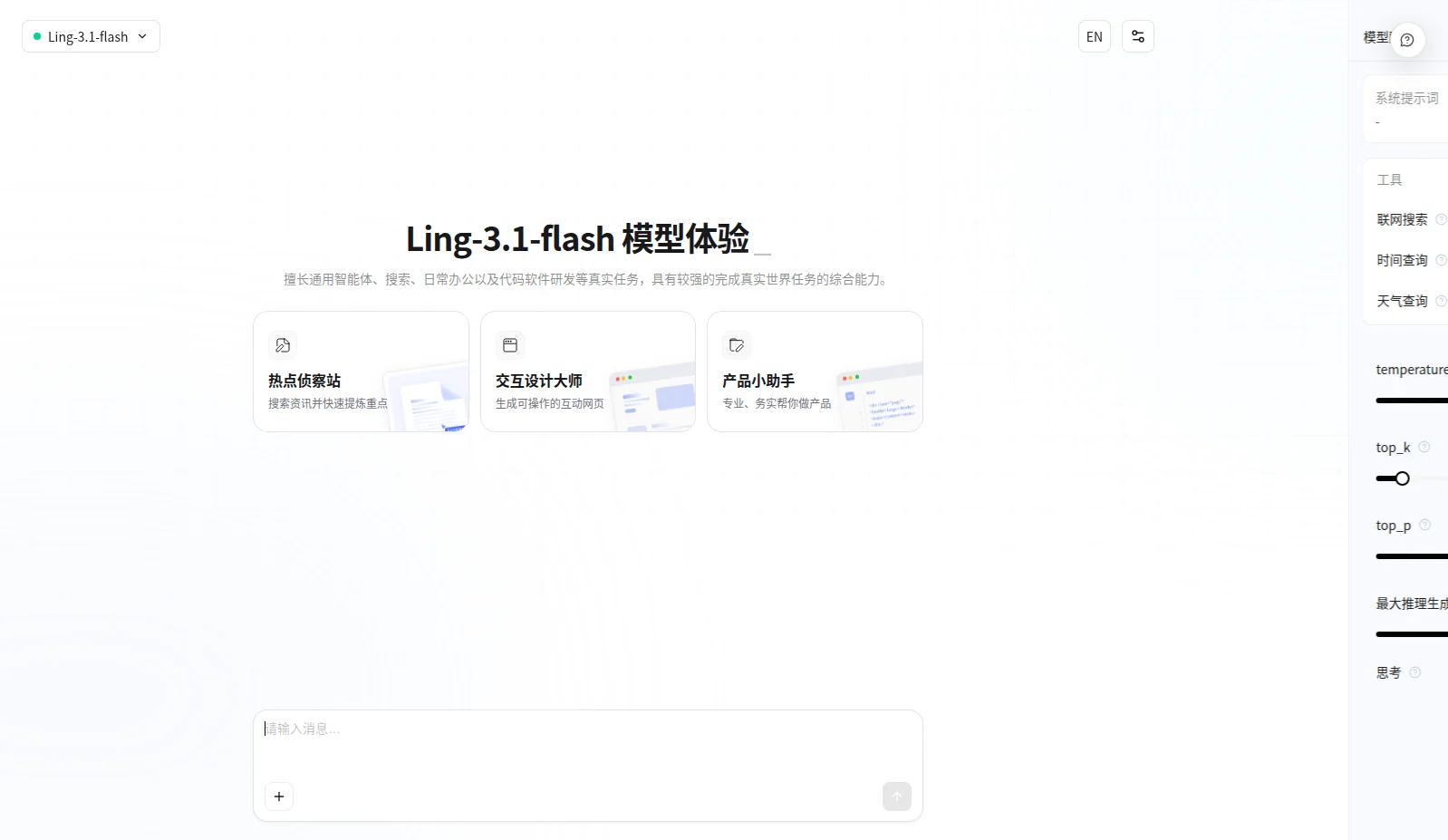
Task: Click the help icon next to top_k
Action: [x=1424, y=447]
